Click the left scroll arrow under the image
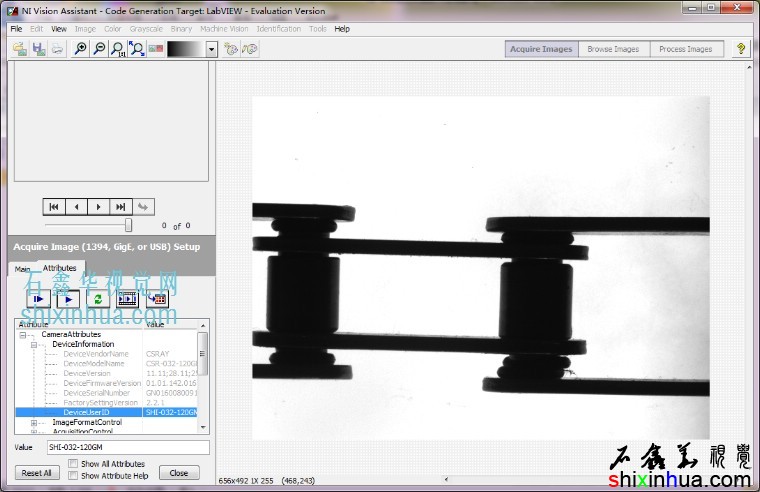Image resolution: width=760 pixels, height=492 pixels. click(446, 479)
